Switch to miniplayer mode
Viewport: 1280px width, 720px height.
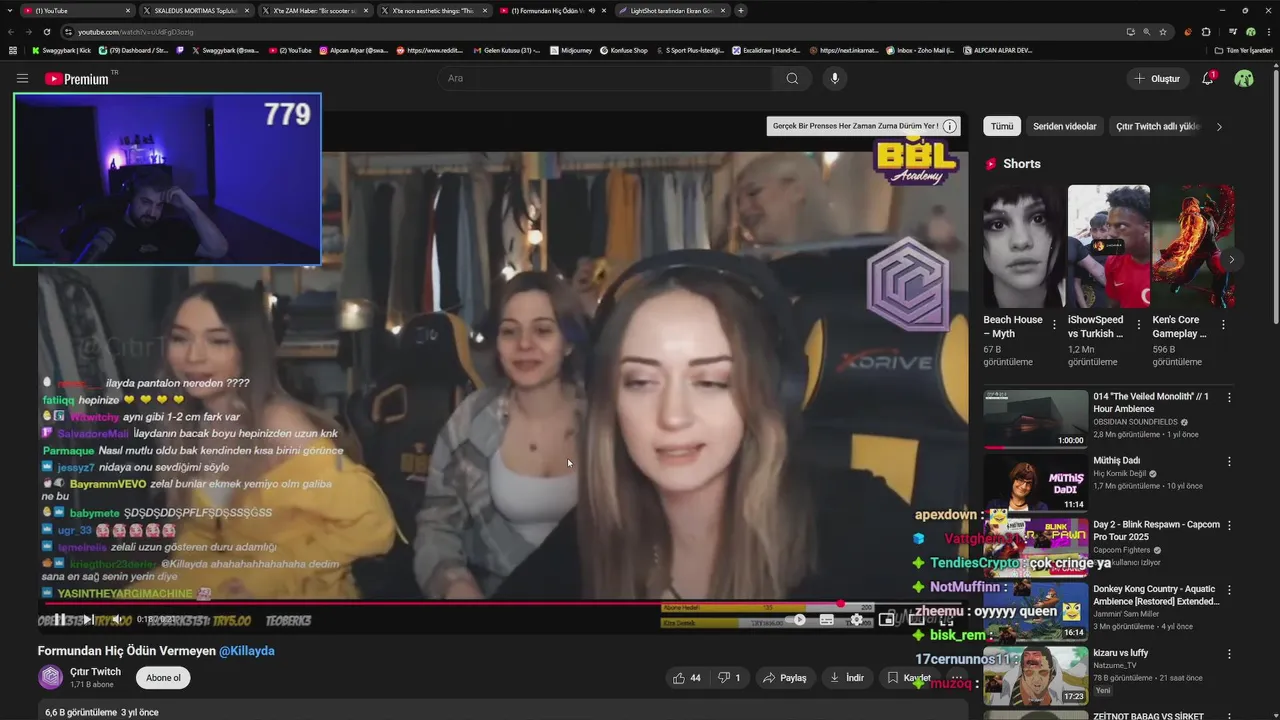pos(886,620)
